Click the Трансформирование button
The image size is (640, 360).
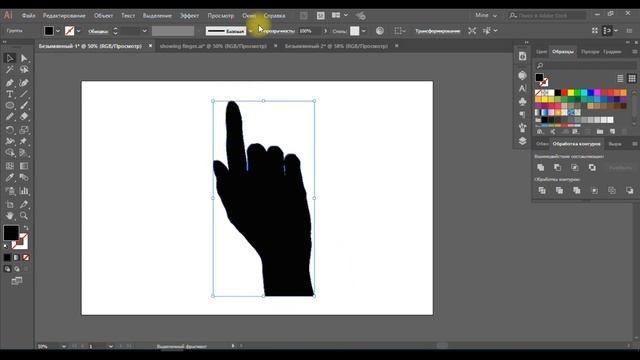tap(438, 31)
